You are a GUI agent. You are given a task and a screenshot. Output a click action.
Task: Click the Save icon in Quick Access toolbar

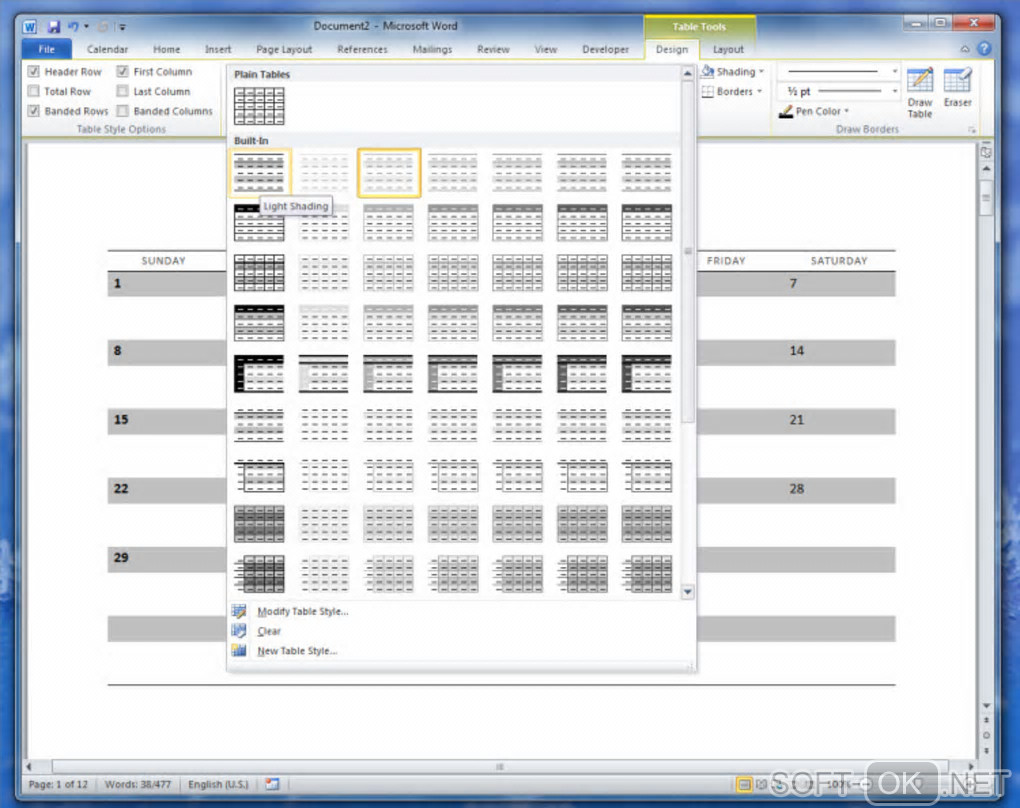(54, 27)
